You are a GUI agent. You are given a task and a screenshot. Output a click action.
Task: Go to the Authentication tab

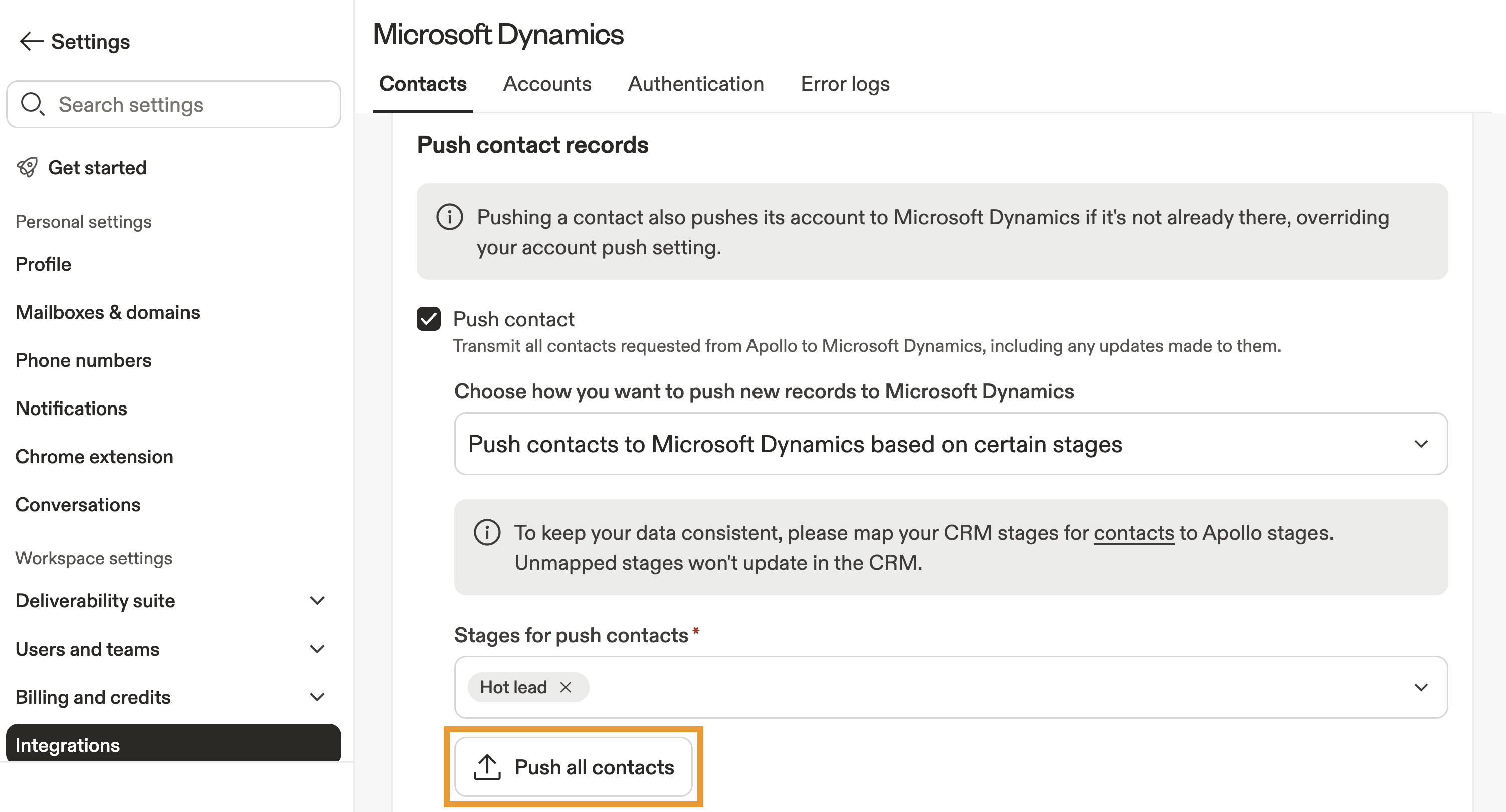[696, 84]
